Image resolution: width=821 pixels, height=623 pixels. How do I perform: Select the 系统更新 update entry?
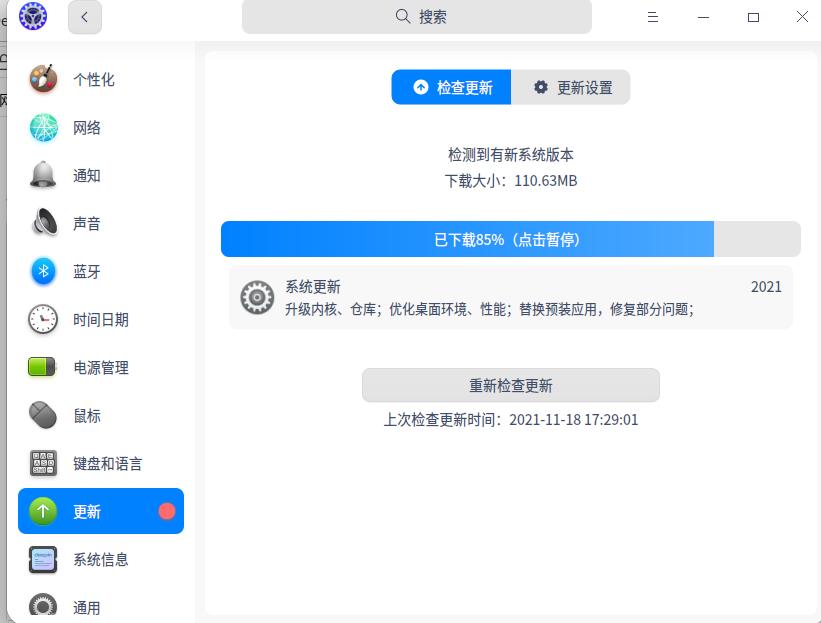click(510, 297)
